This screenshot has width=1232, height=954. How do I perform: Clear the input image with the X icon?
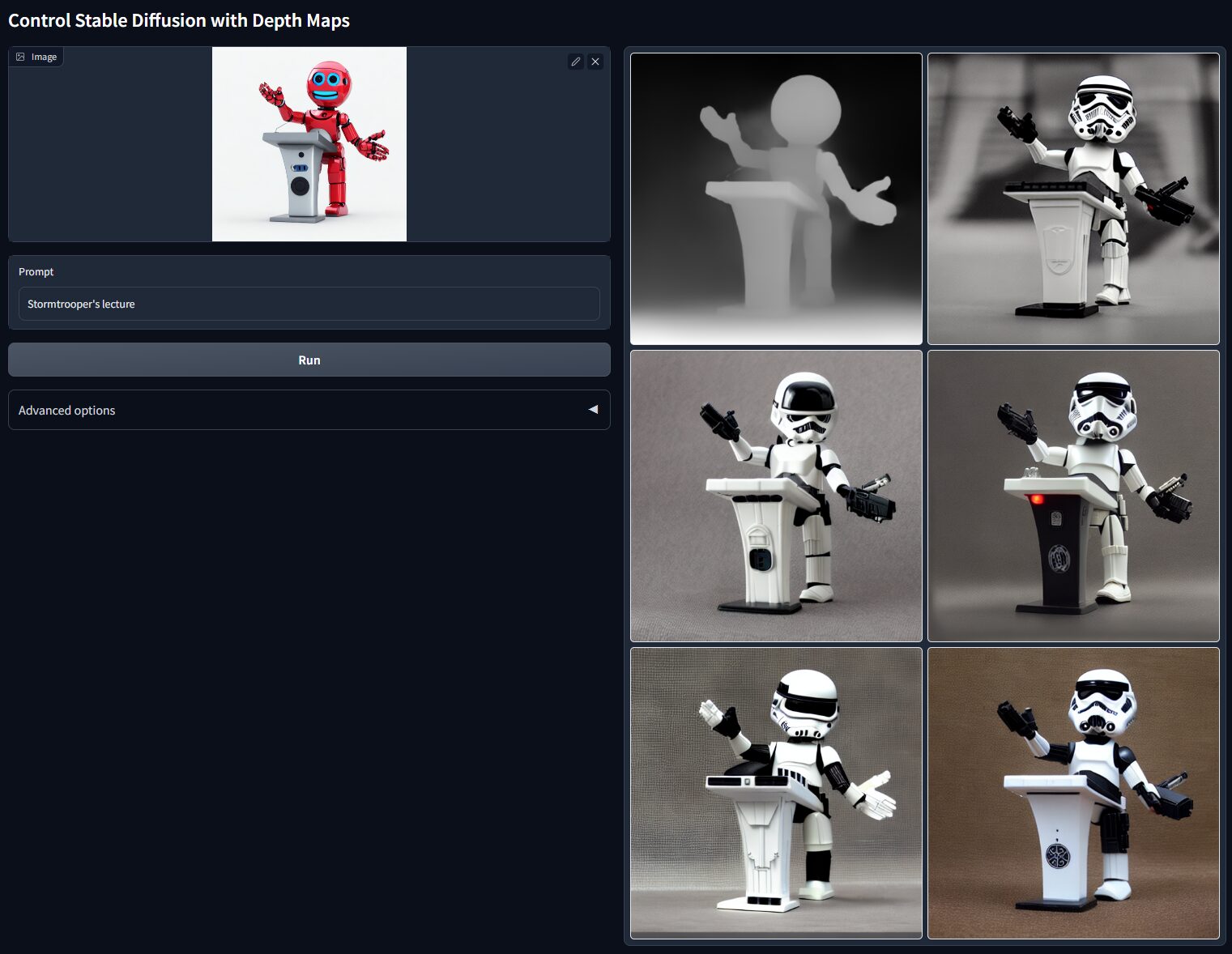[595, 61]
